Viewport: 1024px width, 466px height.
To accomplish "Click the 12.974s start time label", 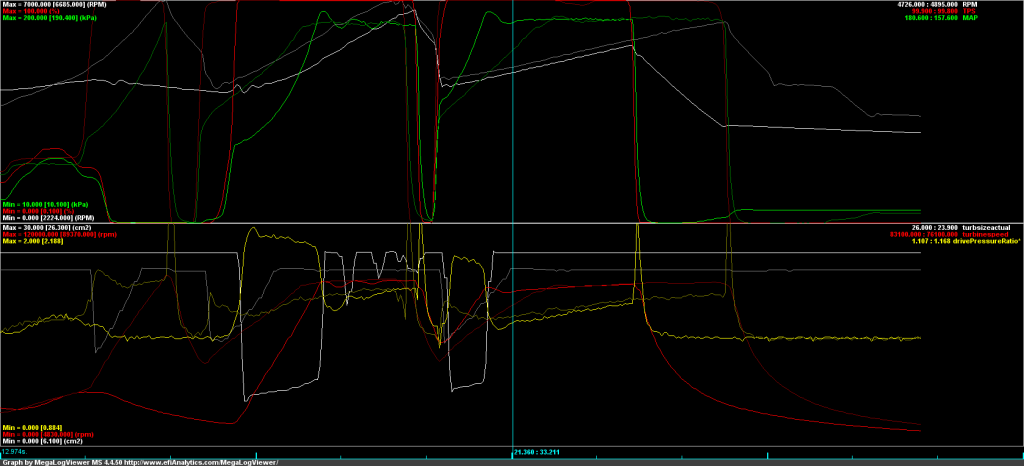I will pyautogui.click(x=14, y=452).
